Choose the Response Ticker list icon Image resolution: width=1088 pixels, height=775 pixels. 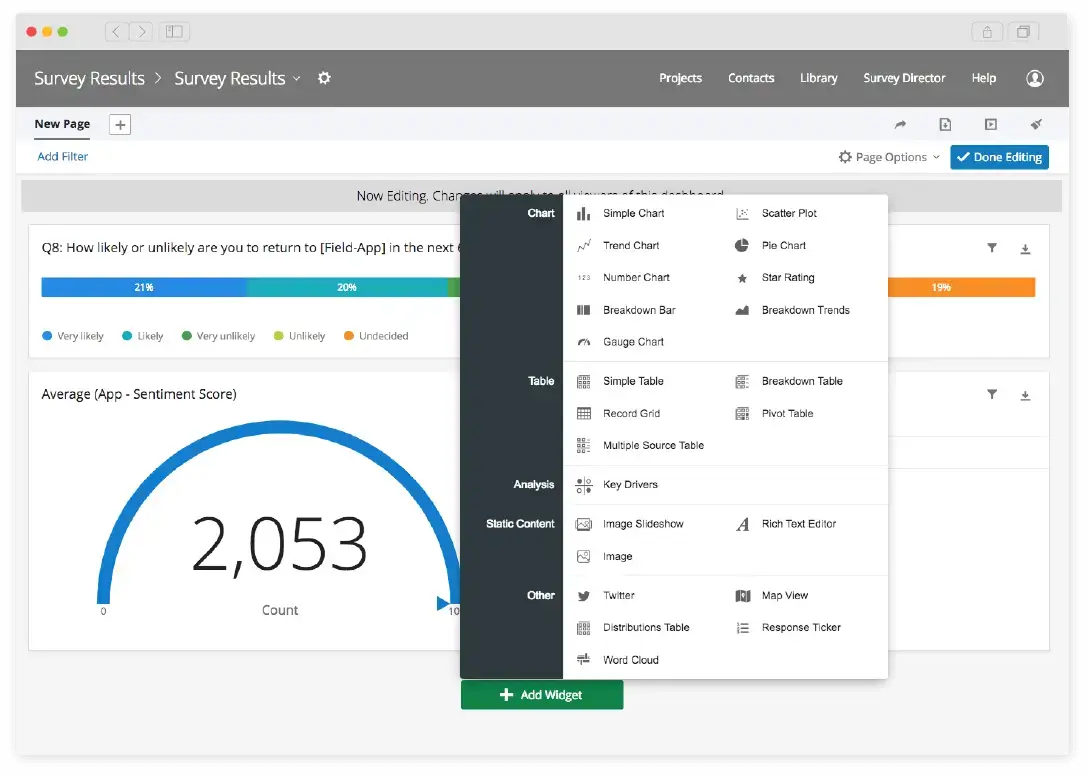pyautogui.click(x=742, y=628)
